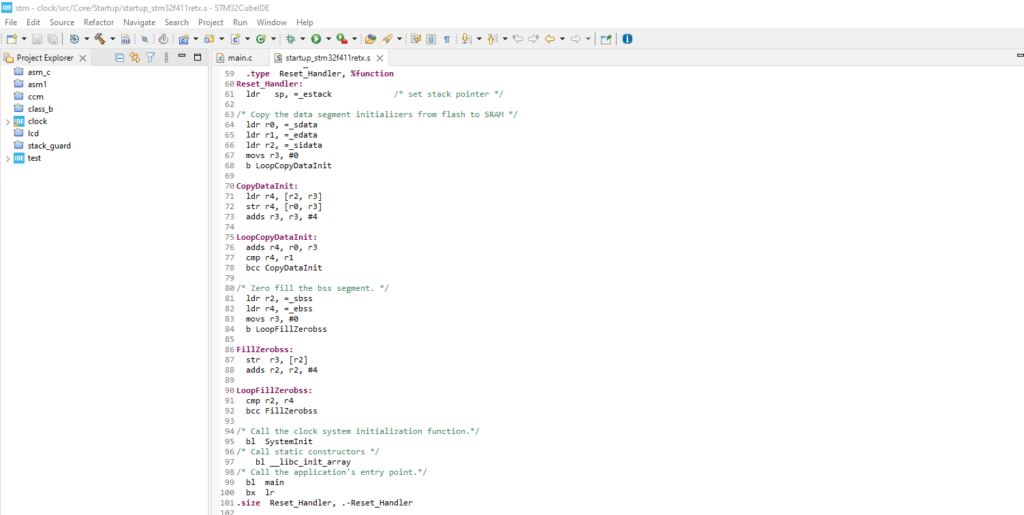This screenshot has height=515, width=1024.
Task: Open the Run button dropdown arrow
Action: tap(327, 39)
